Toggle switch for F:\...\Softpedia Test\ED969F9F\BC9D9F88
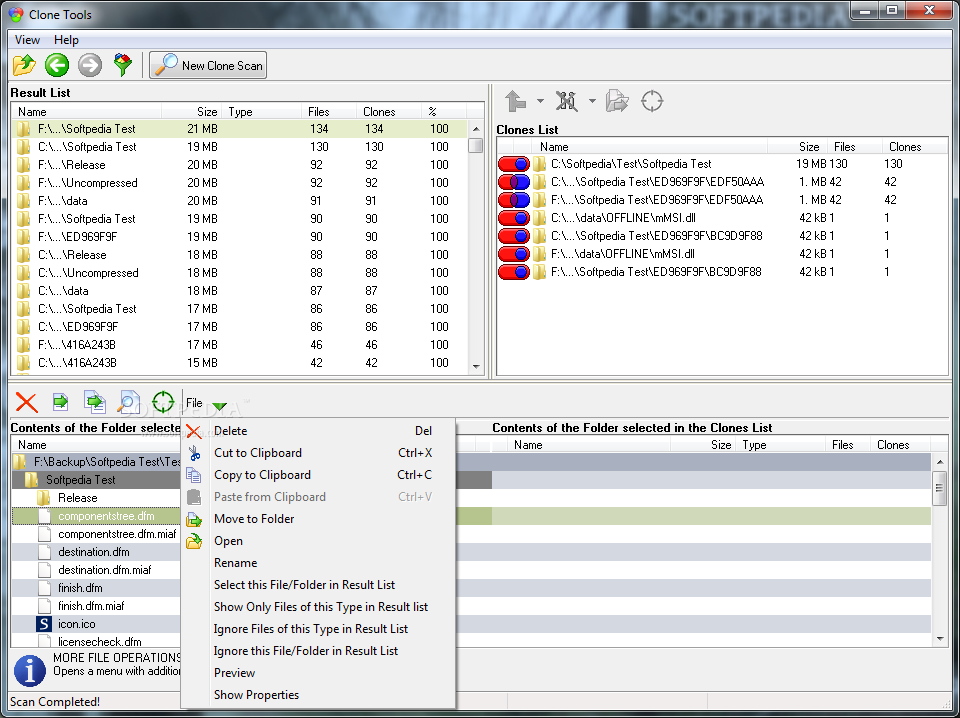 click(x=514, y=272)
